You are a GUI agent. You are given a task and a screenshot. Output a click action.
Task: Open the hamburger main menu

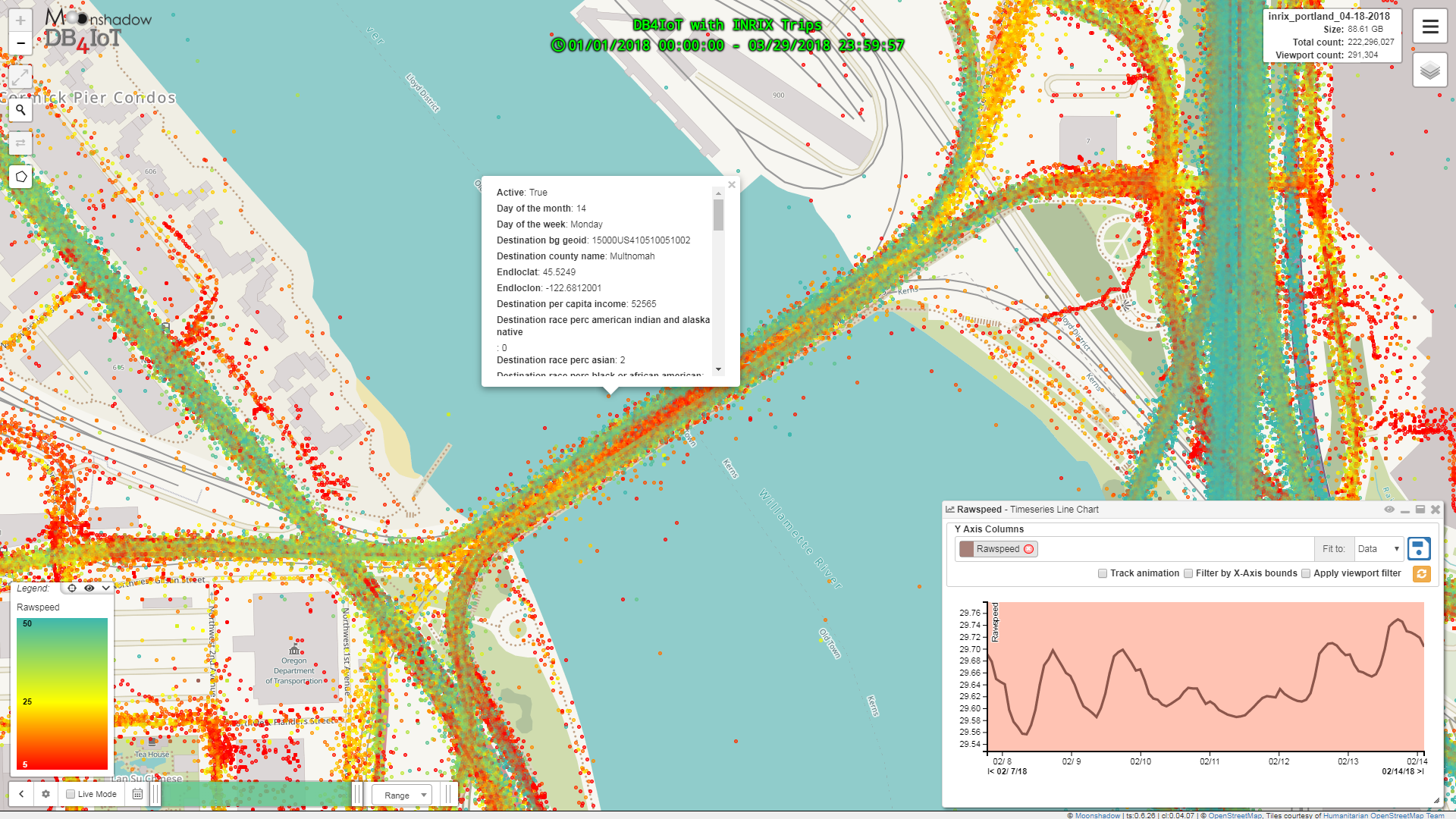click(x=1430, y=27)
